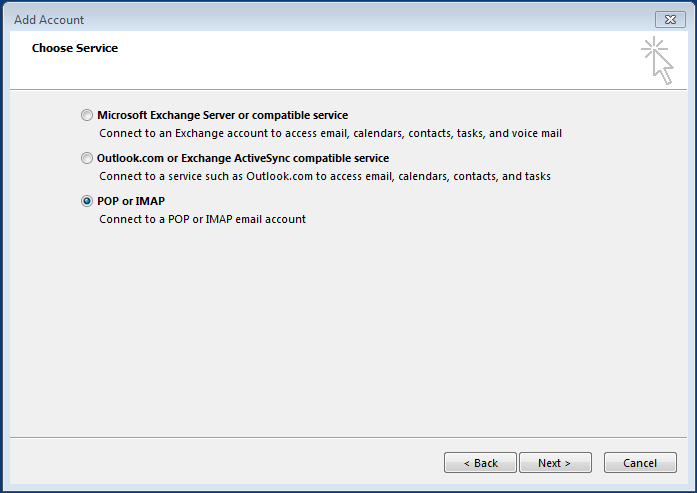Close the Add Account dialog with X

pyautogui.click(x=670, y=19)
